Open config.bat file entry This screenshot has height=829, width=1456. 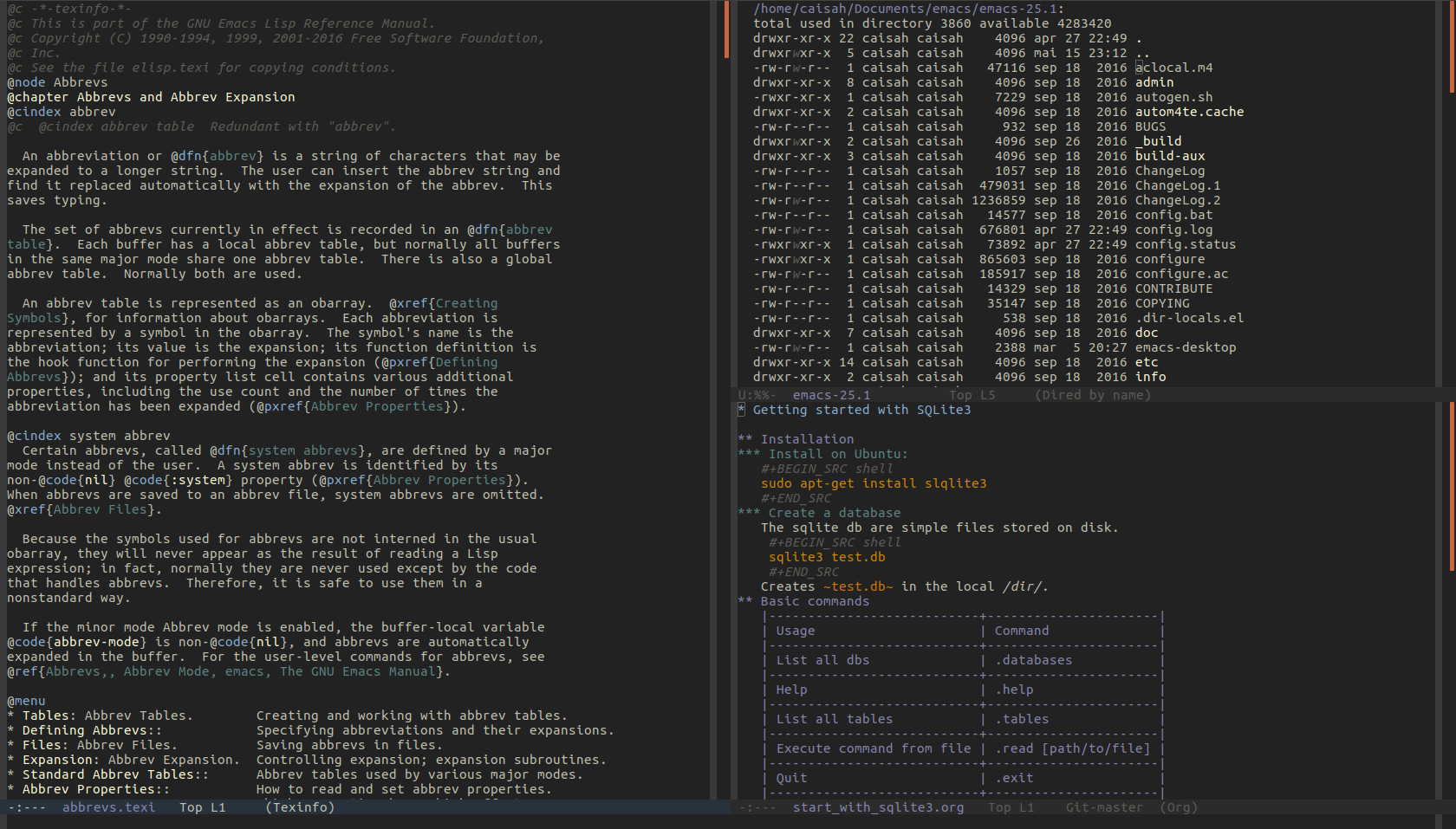[x=1173, y=215]
